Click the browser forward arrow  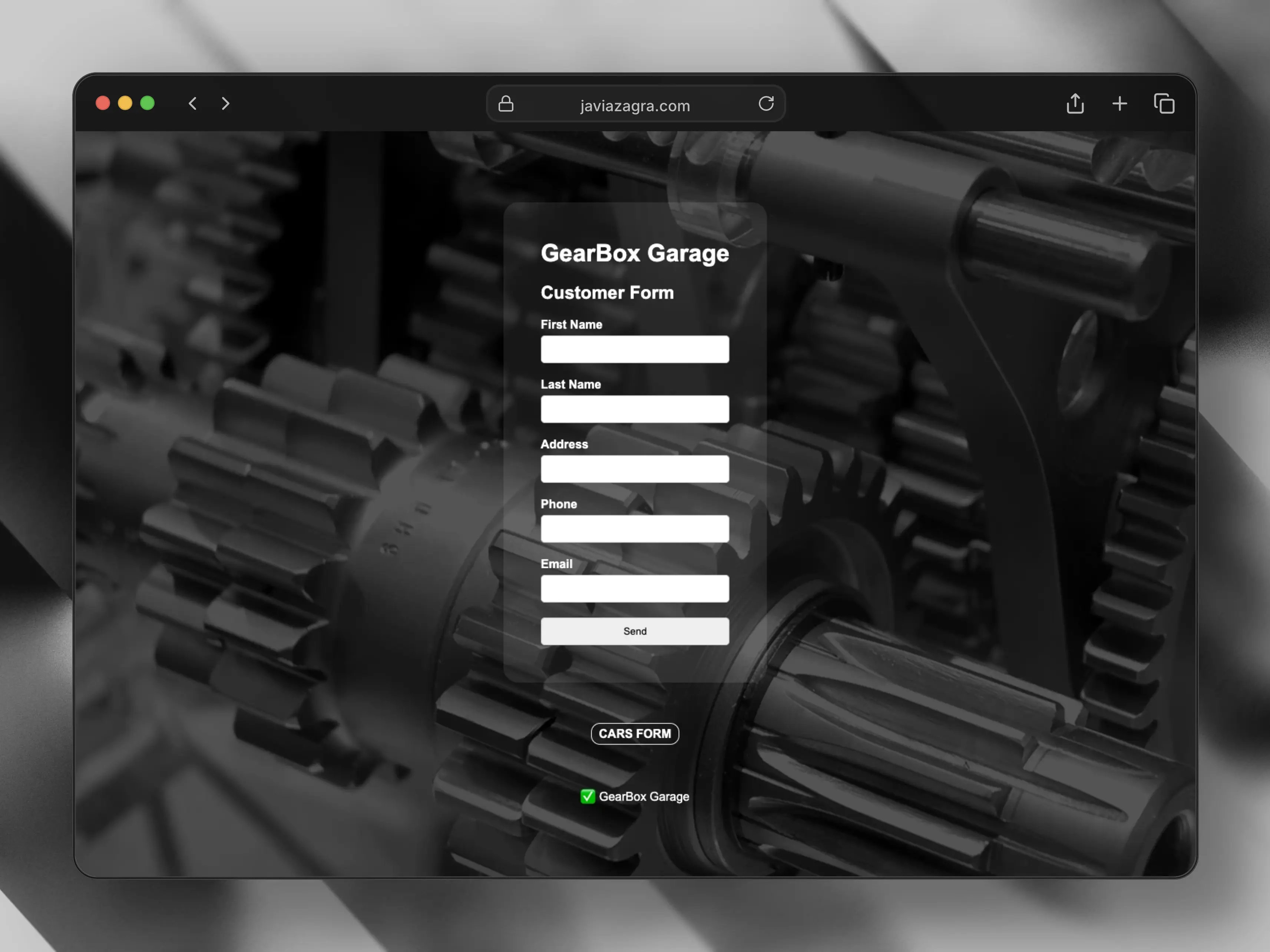click(x=225, y=103)
